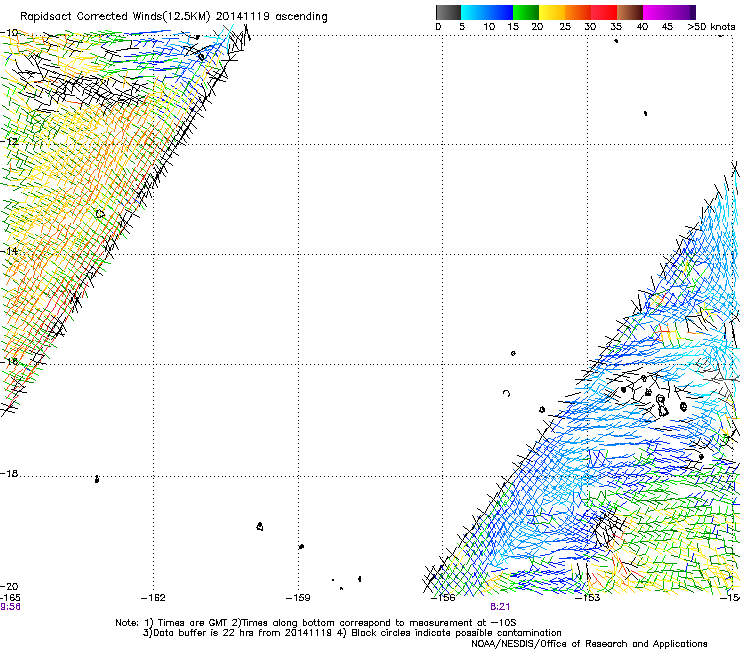Click the purple 6:21 swath time label
The image size is (740, 650).
(500, 607)
